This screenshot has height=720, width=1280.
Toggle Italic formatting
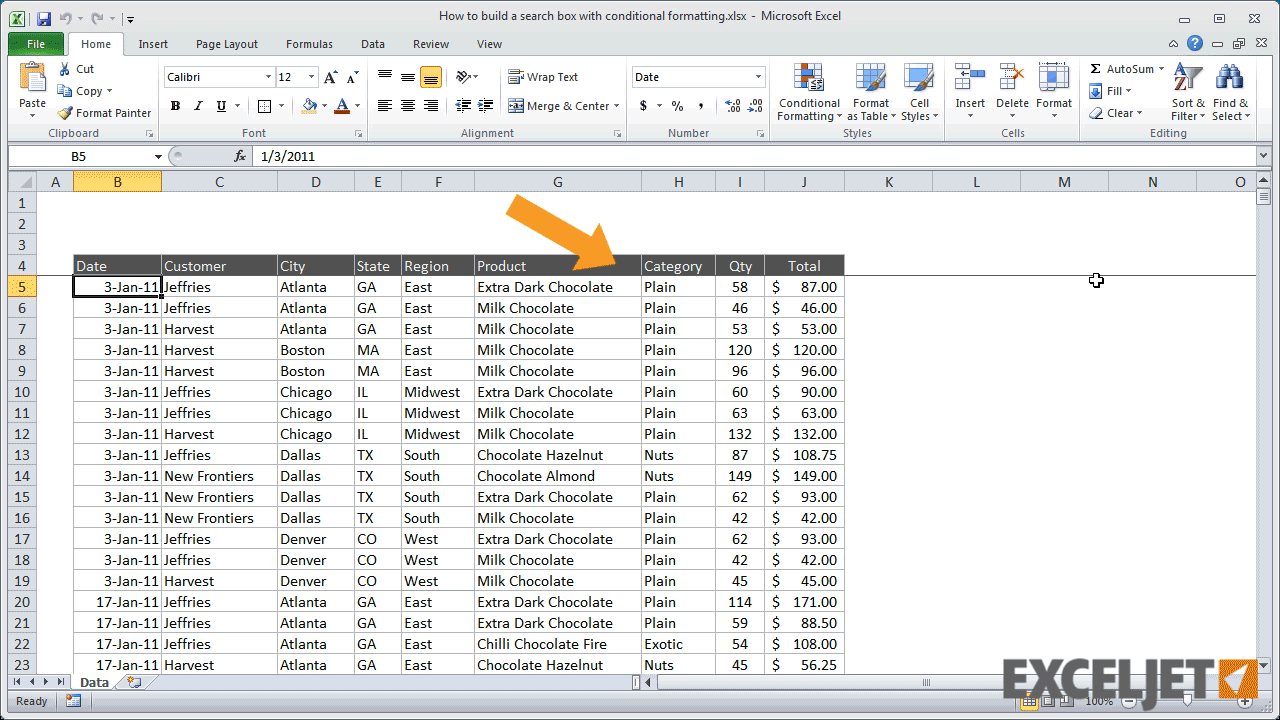(x=198, y=106)
